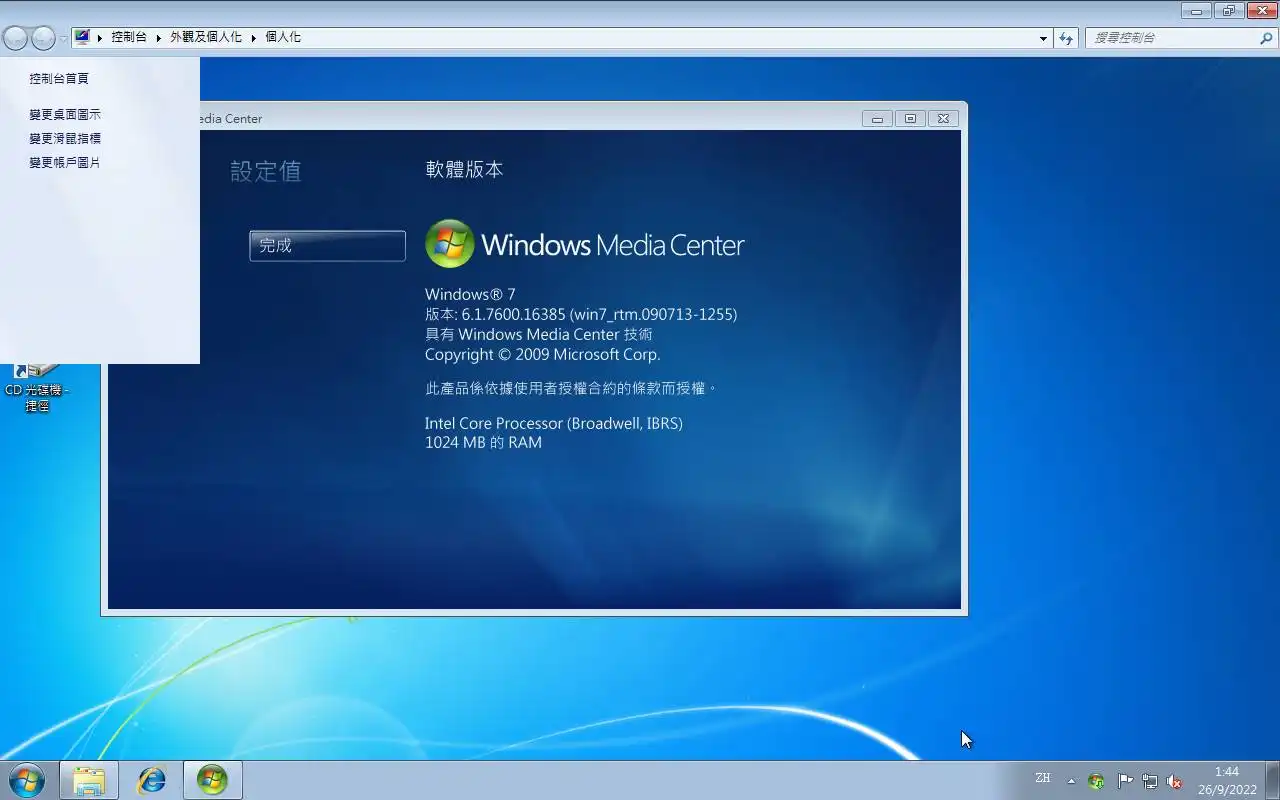
Task: Select 個人化 in the address breadcrumb
Action: pyautogui.click(x=283, y=37)
